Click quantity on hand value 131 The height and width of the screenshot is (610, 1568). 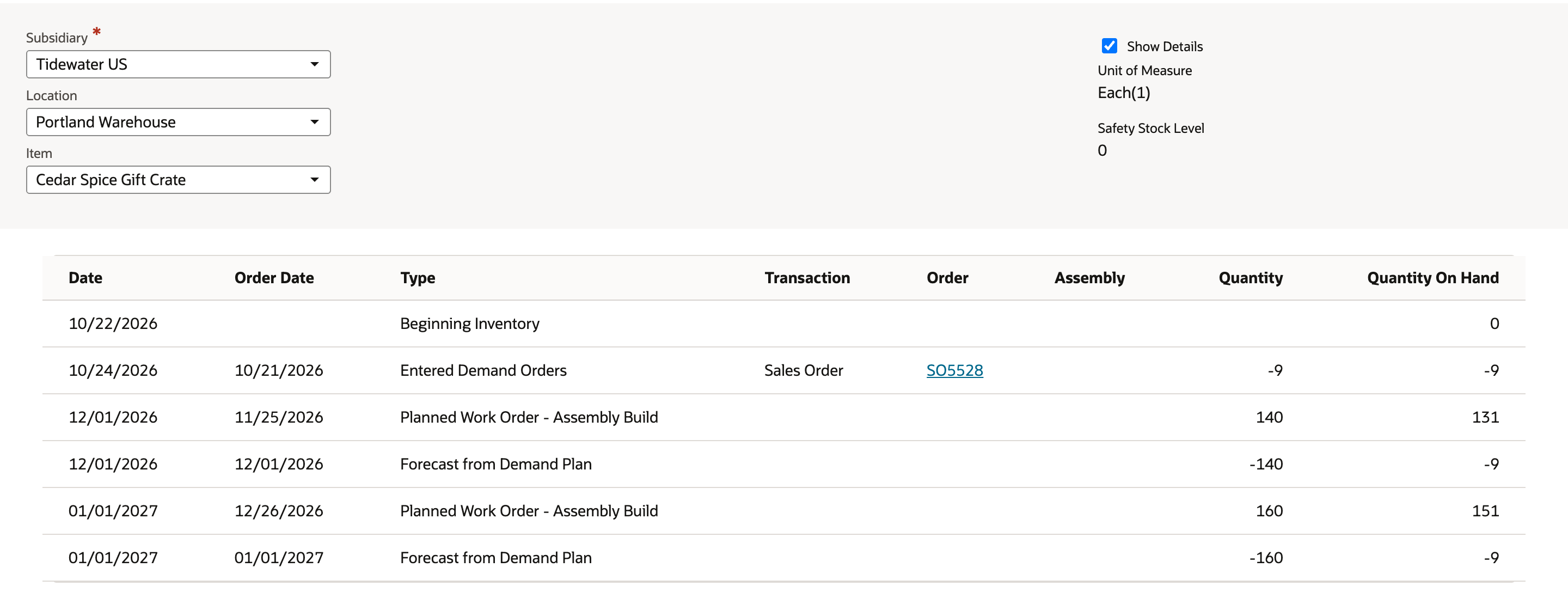coord(1485,417)
